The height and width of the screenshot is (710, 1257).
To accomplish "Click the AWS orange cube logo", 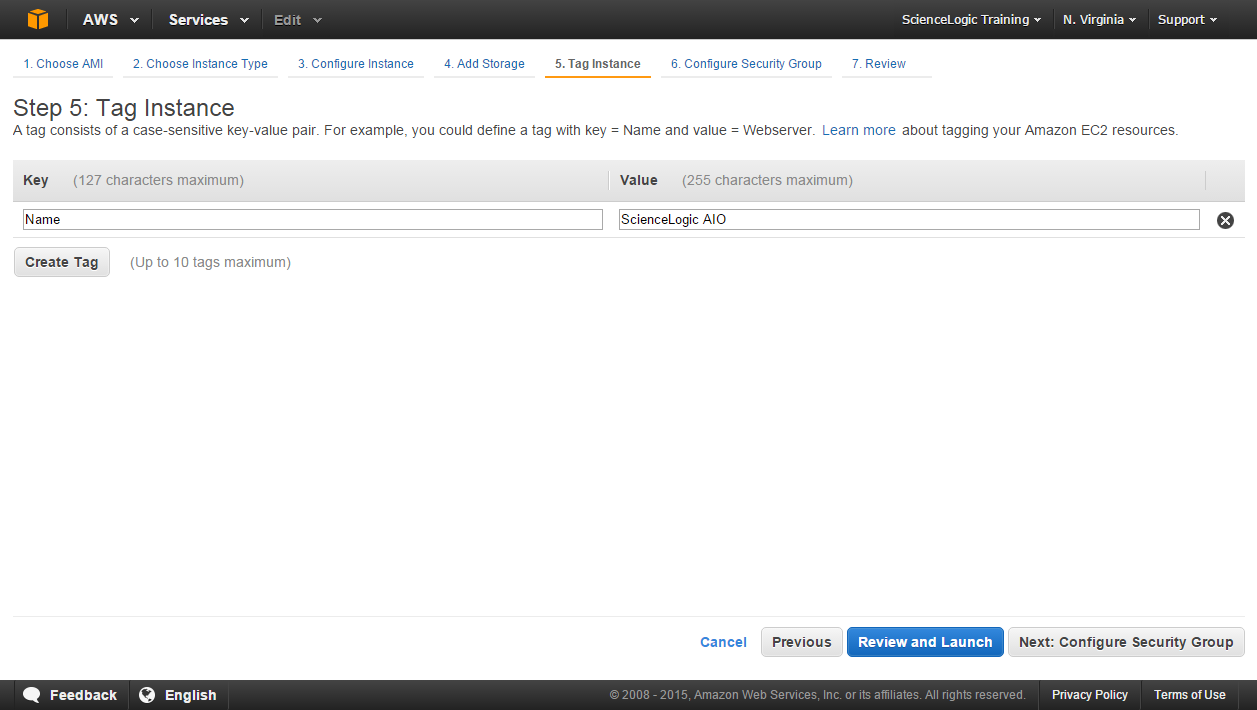I will (x=38, y=19).
